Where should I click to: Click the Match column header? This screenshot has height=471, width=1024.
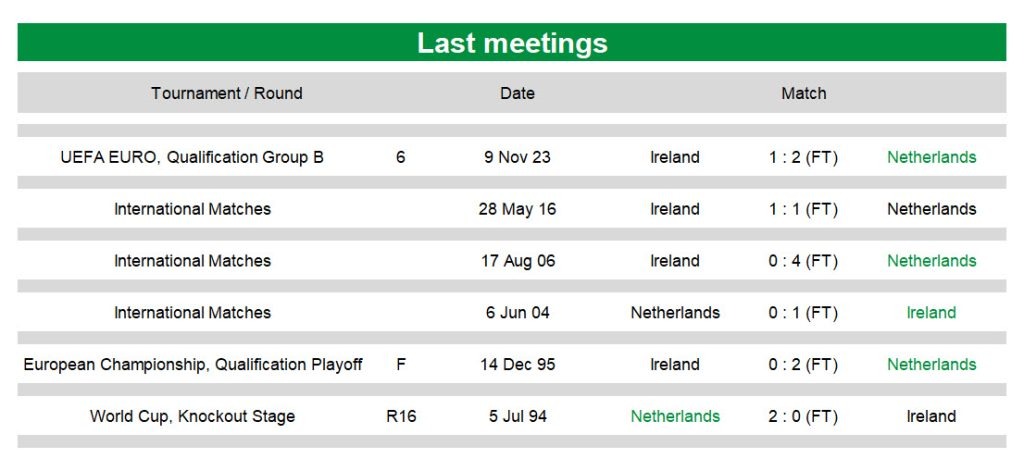[803, 93]
